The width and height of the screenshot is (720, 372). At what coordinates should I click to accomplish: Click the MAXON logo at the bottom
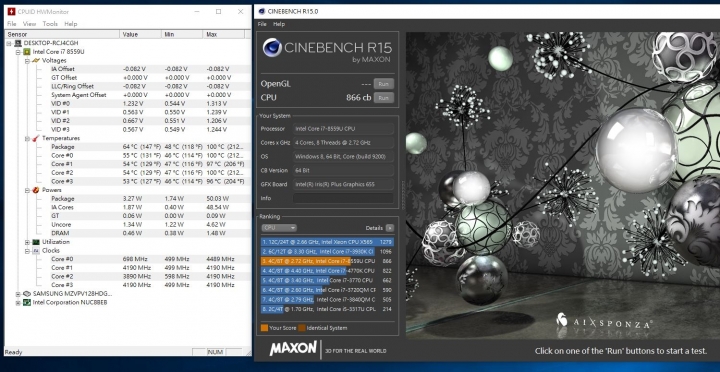tap(293, 348)
